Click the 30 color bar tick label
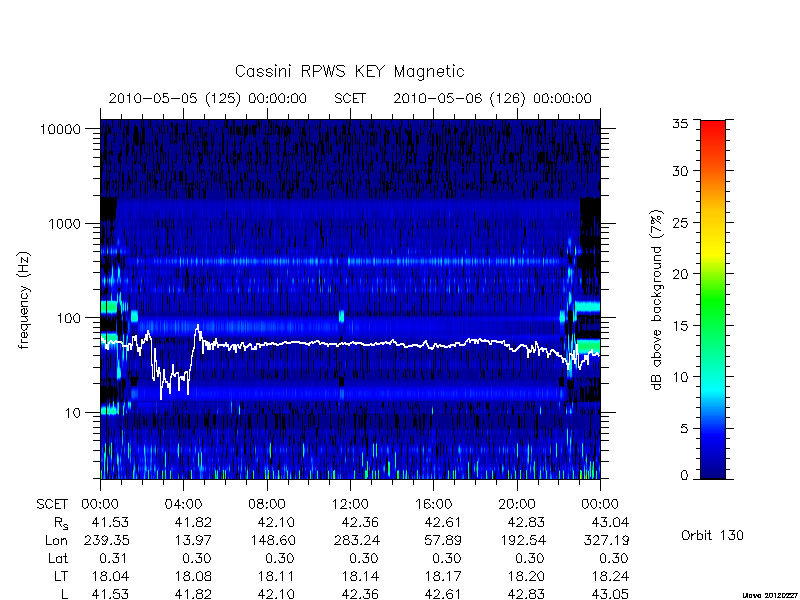800x600 pixels. (x=680, y=171)
